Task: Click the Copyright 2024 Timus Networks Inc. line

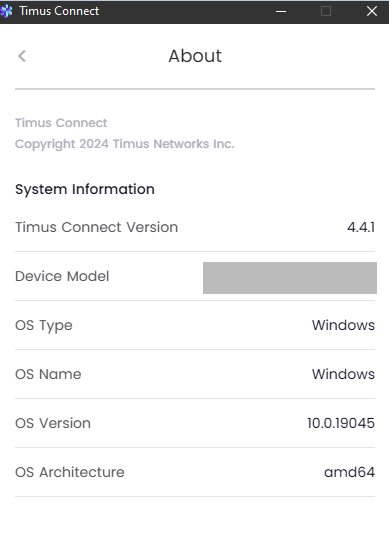Action: [x=125, y=144]
